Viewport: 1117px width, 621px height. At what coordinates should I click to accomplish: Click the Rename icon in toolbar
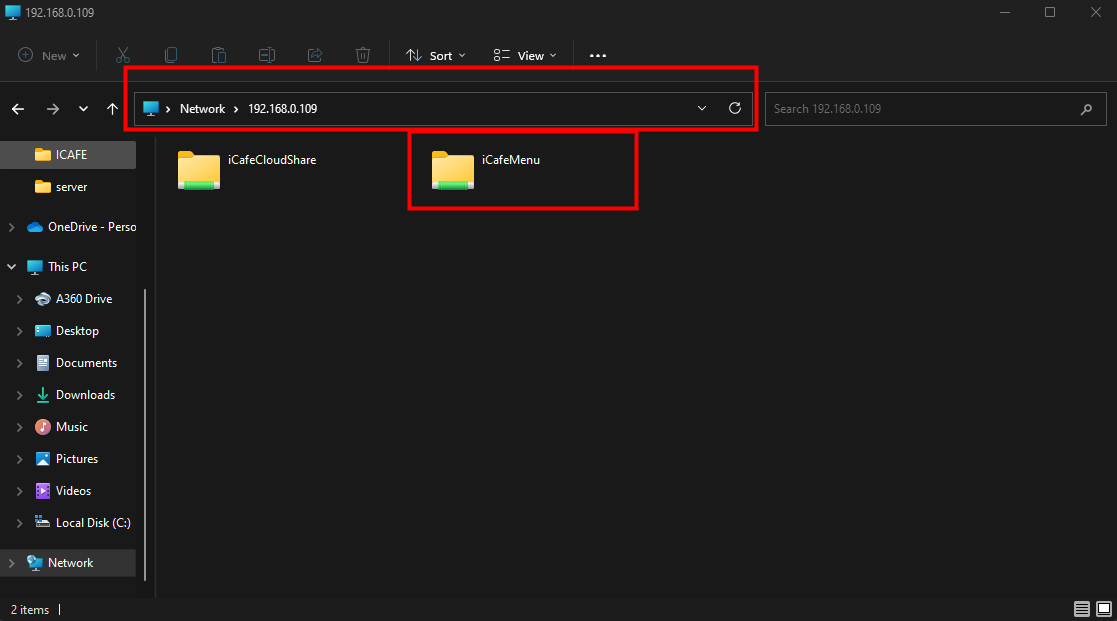[x=267, y=56]
